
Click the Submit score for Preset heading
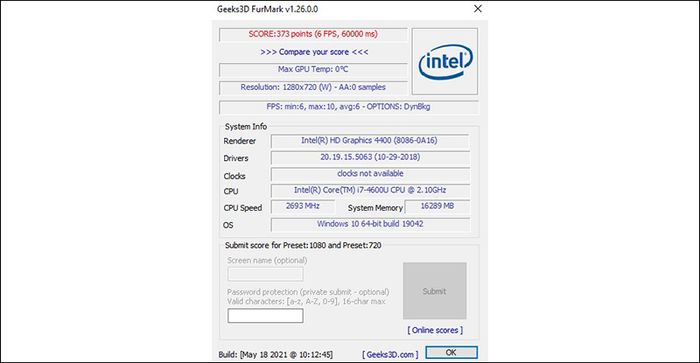pyautogui.click(x=303, y=245)
